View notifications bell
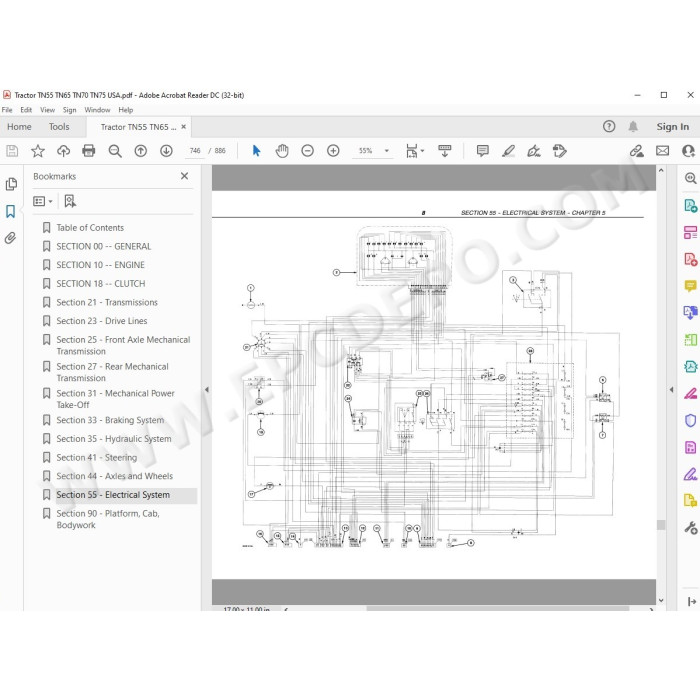 point(633,127)
